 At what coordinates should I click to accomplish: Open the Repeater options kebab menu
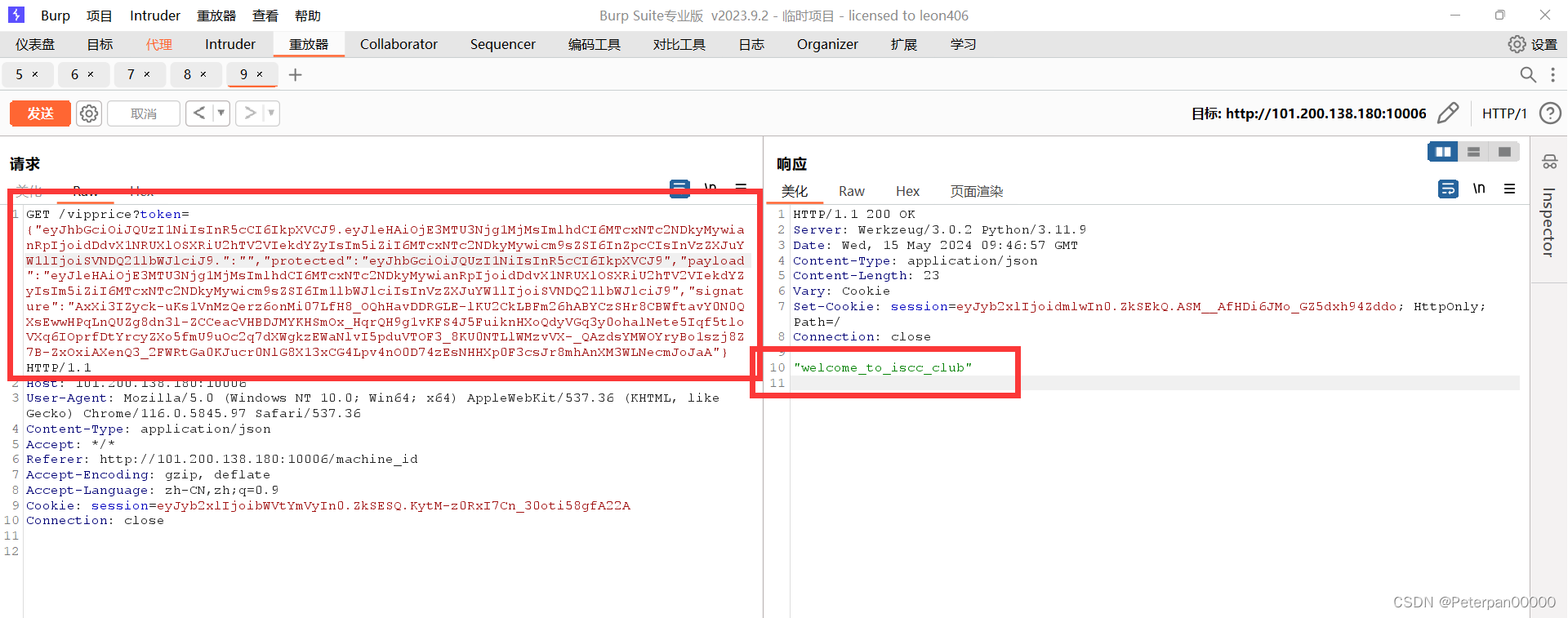click(1552, 74)
